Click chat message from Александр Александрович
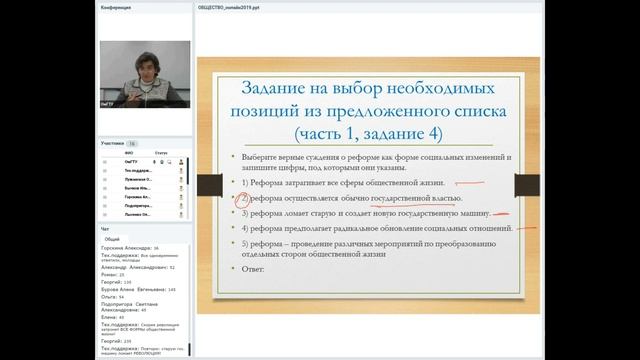 (x=138, y=268)
